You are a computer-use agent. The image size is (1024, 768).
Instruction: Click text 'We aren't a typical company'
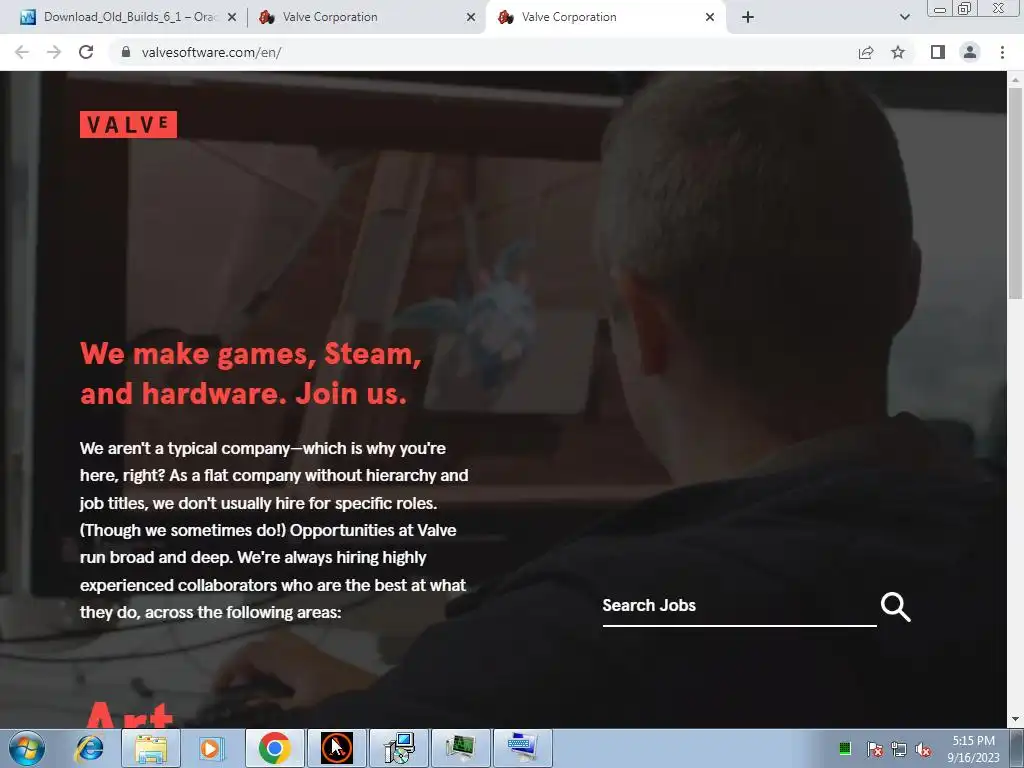[185, 449]
